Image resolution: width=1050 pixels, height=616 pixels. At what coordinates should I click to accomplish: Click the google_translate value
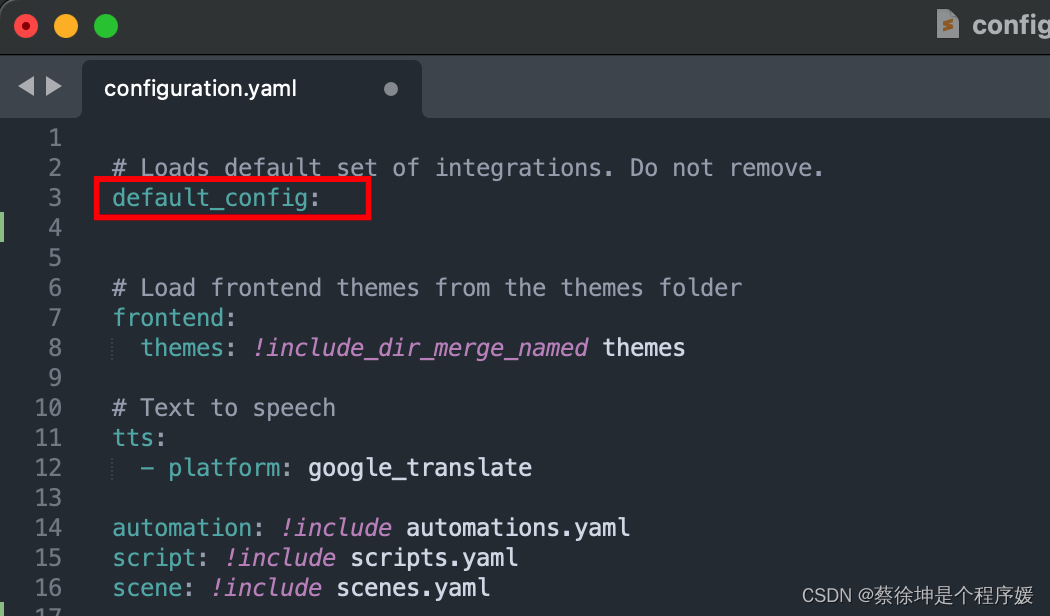[420, 468]
